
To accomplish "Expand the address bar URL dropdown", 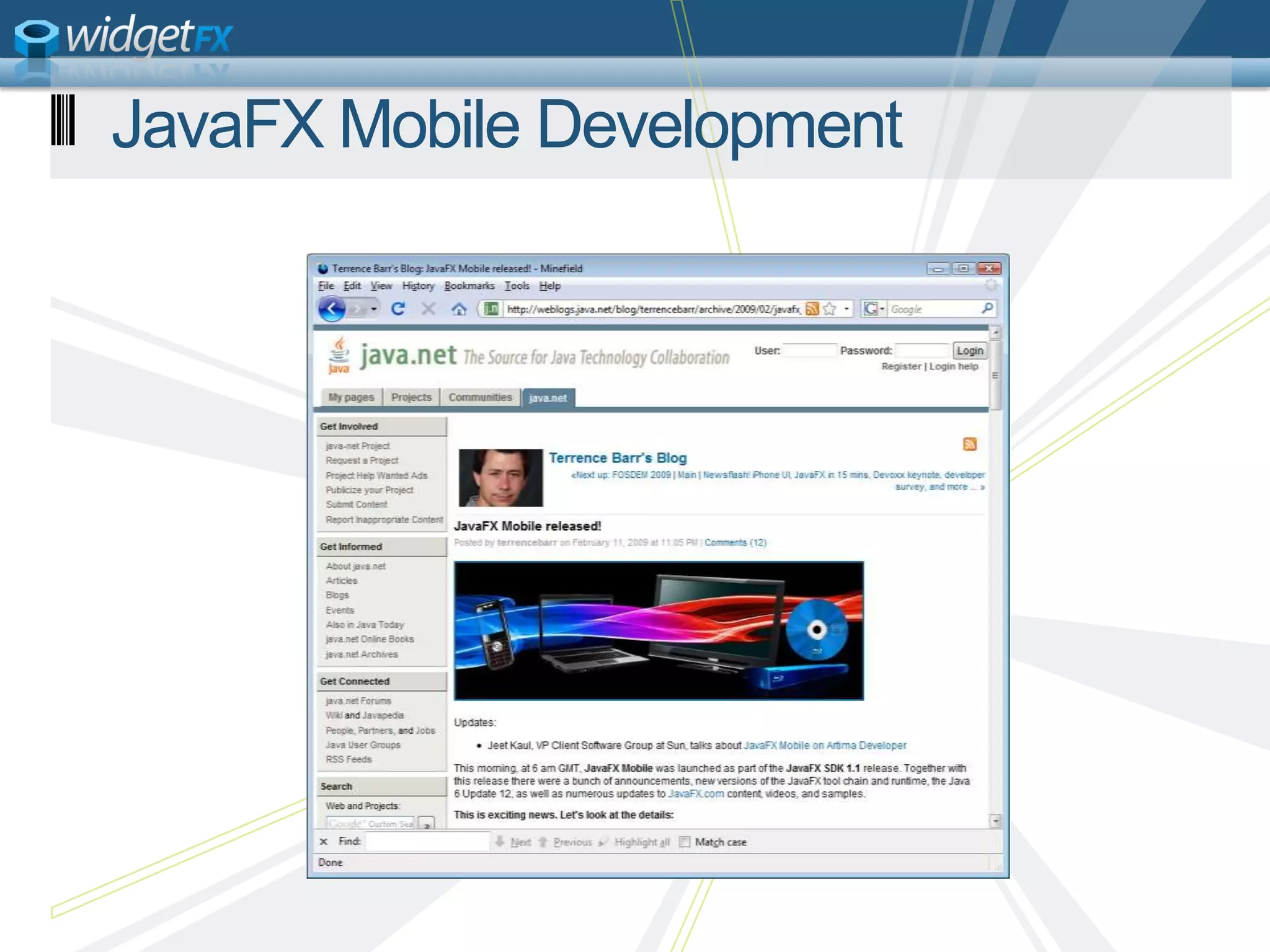I will click(846, 309).
